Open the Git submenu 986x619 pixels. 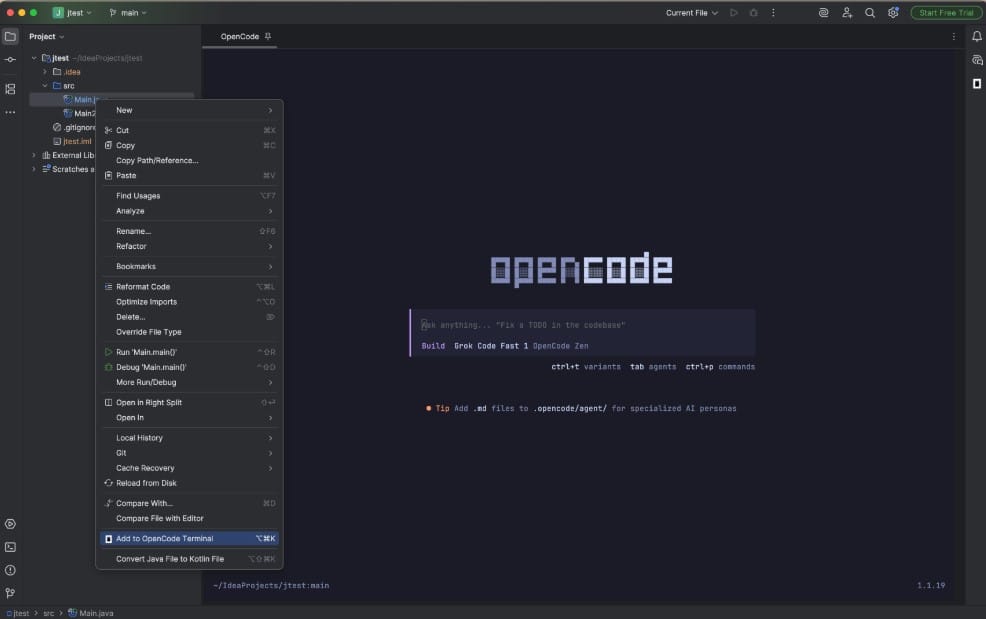pos(189,453)
